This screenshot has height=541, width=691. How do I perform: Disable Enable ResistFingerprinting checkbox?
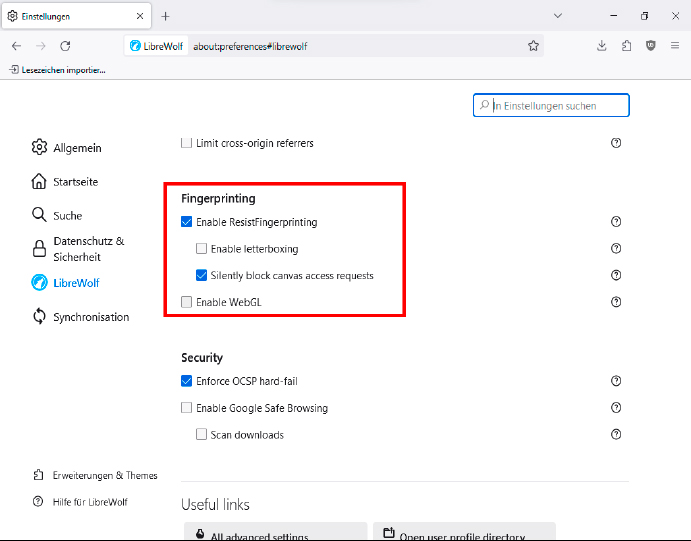(x=186, y=222)
